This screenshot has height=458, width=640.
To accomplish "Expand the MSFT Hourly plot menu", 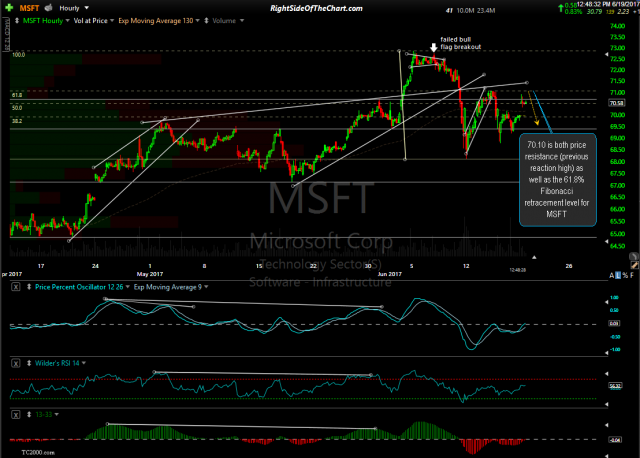I will 67,20.
